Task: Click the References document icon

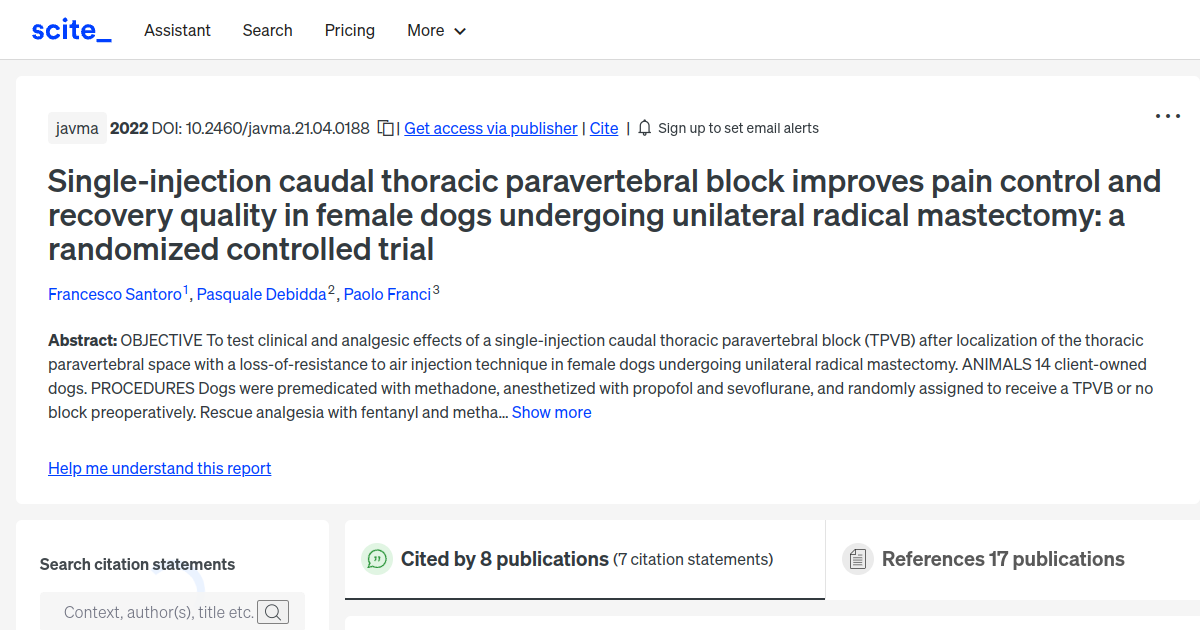Action: pyautogui.click(x=857, y=559)
